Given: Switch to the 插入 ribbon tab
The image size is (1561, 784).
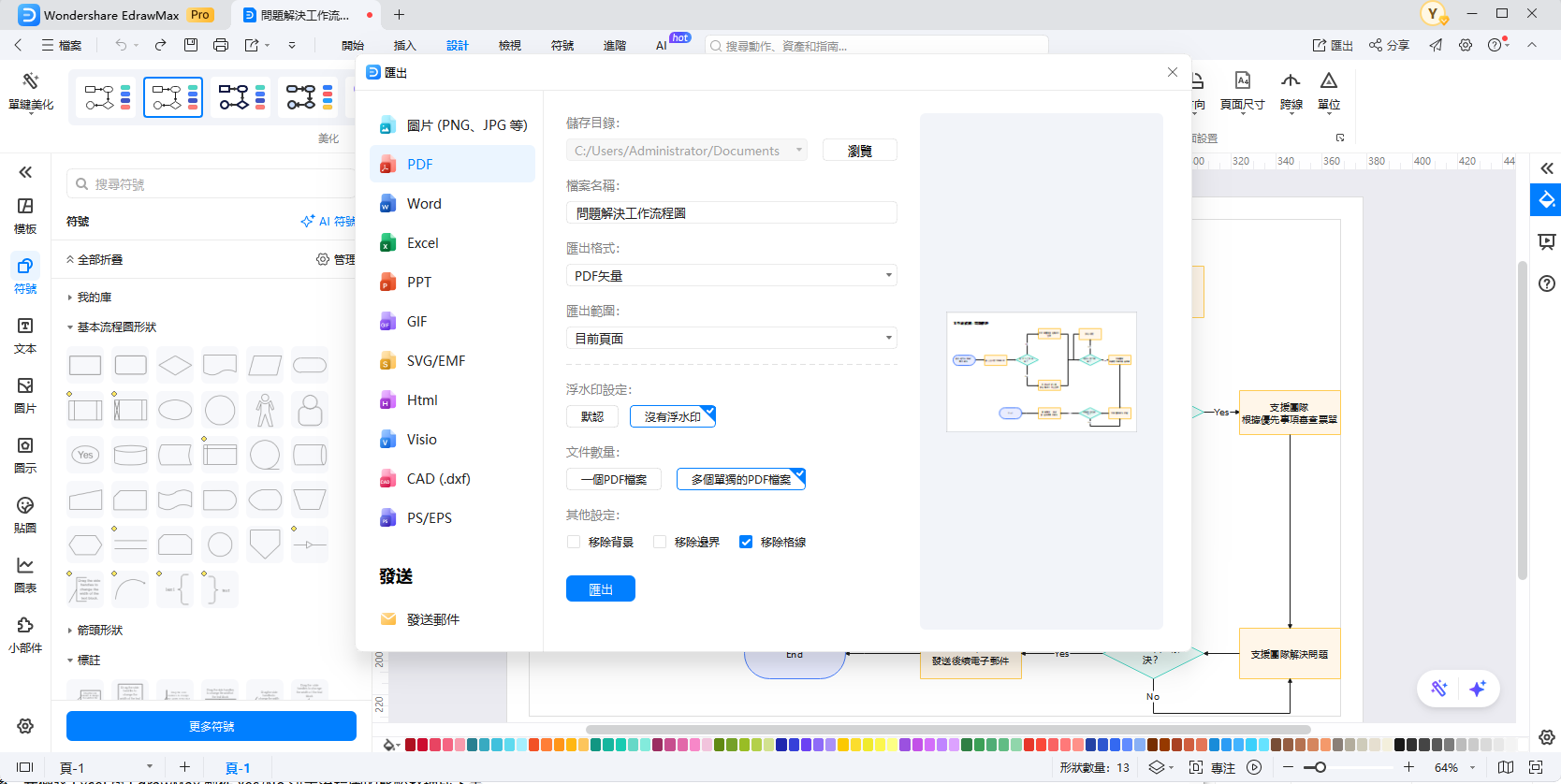Looking at the screenshot, I should (404, 45).
